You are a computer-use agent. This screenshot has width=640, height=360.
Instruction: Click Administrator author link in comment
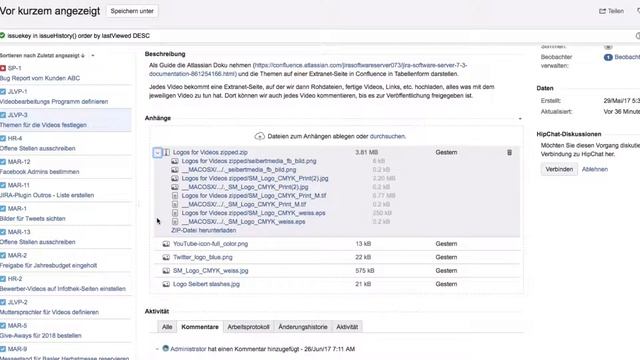coord(188,349)
